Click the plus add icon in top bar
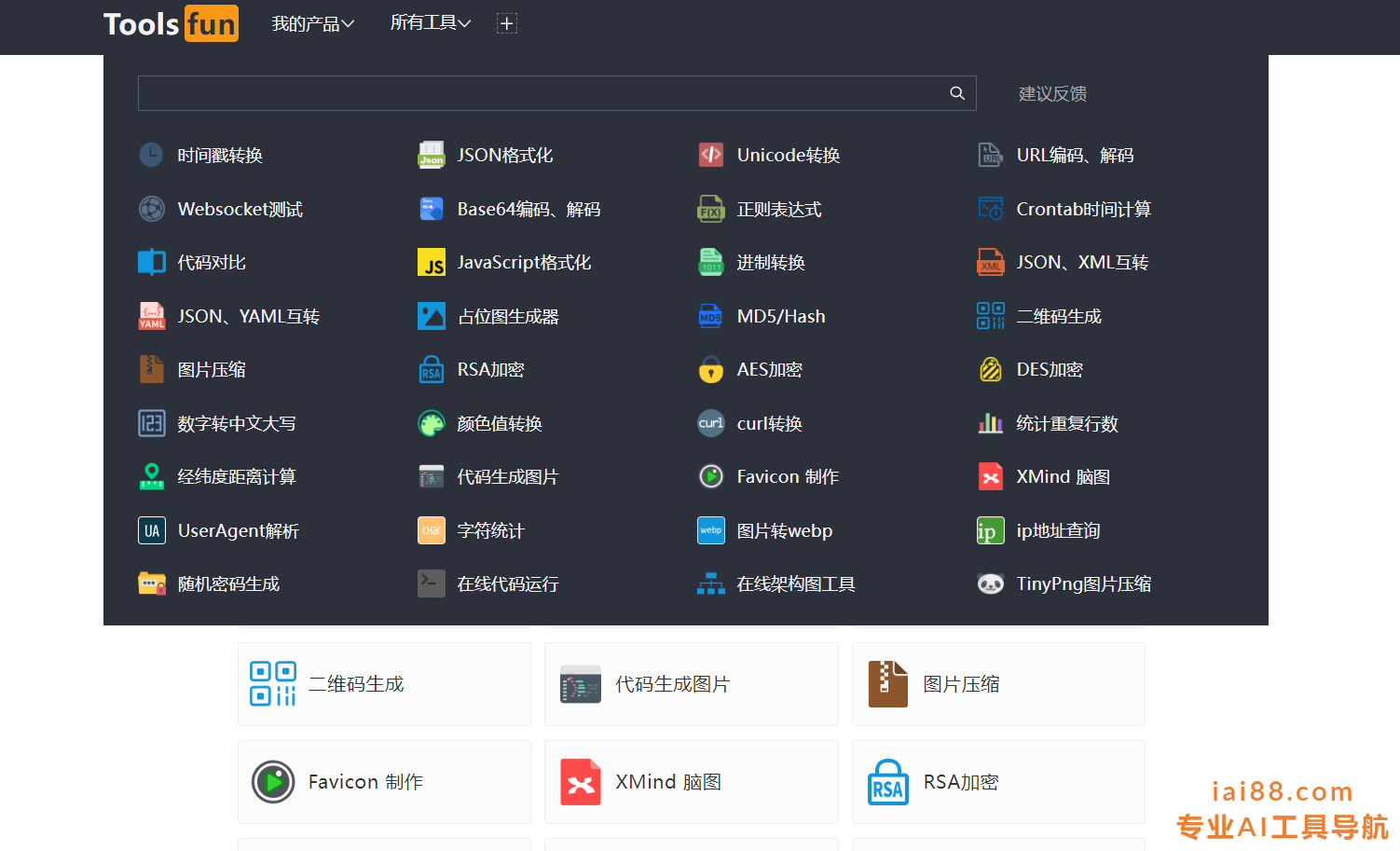Viewport: 1400px width, 851px height. tap(507, 23)
